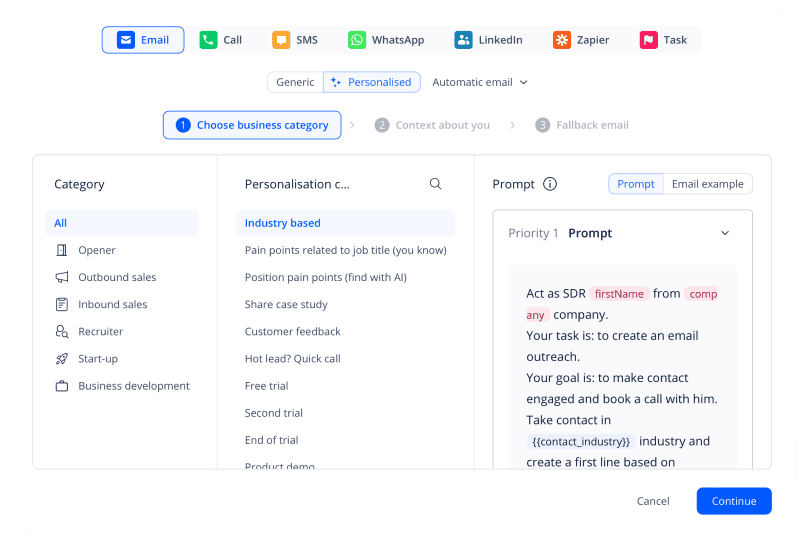Open the Email channel tab
Image resolution: width=808 pixels, height=544 pixels.
(x=143, y=40)
